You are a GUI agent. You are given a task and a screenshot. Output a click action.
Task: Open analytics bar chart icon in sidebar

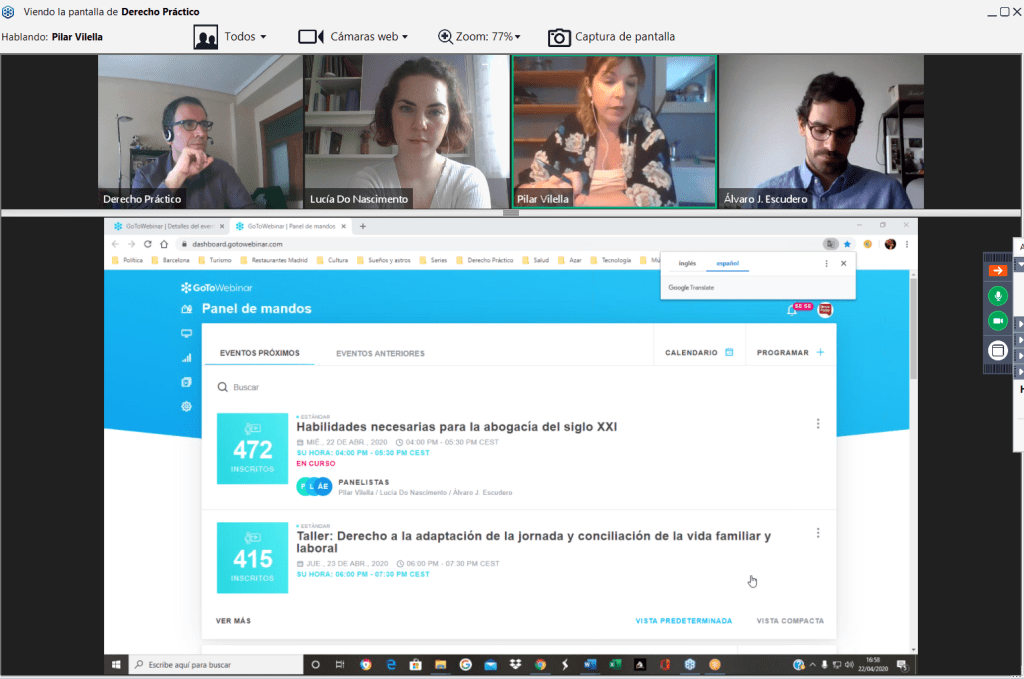tap(186, 358)
